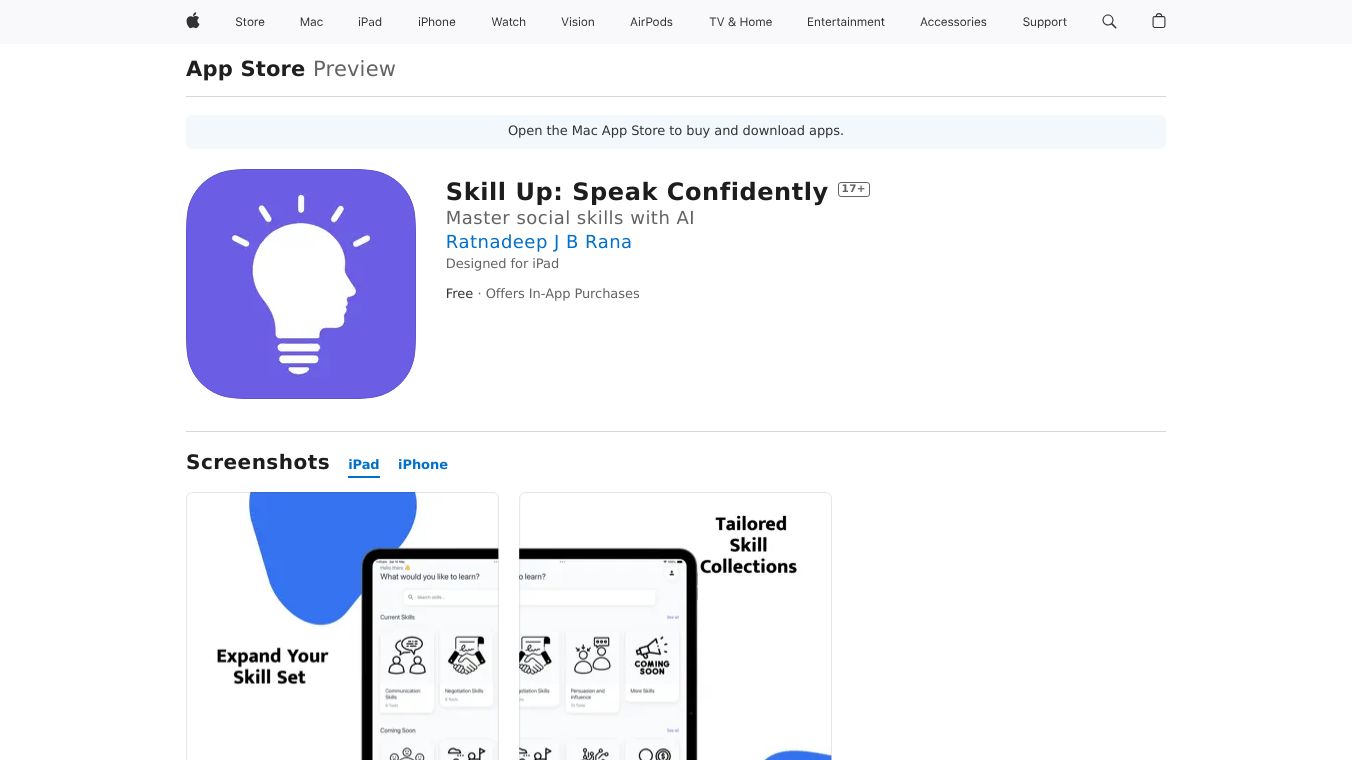Open the Support menu item
This screenshot has width=1352, height=760.
[1045, 22]
